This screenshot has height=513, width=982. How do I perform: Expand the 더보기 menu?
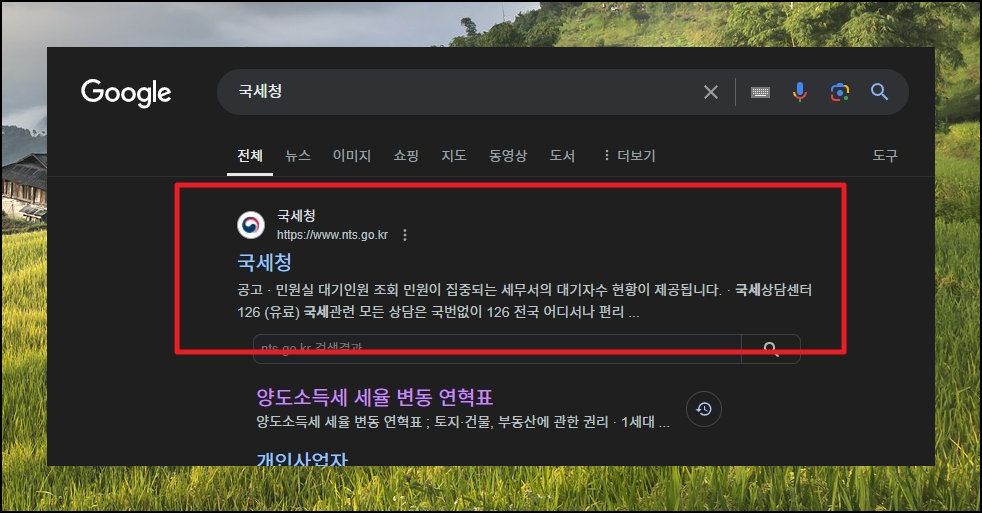pyautogui.click(x=629, y=155)
